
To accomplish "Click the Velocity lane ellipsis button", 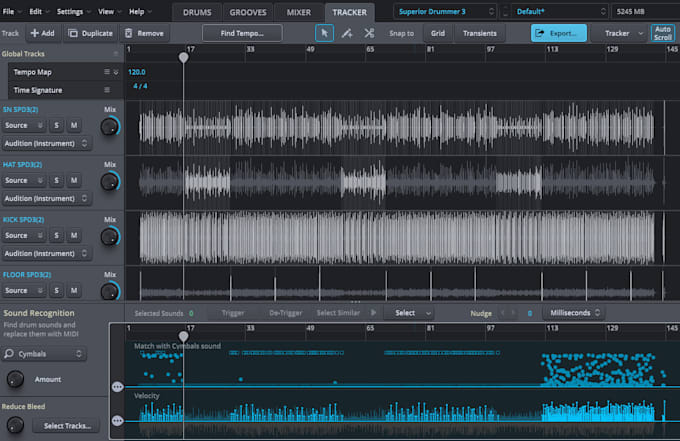I will tap(117, 420).
